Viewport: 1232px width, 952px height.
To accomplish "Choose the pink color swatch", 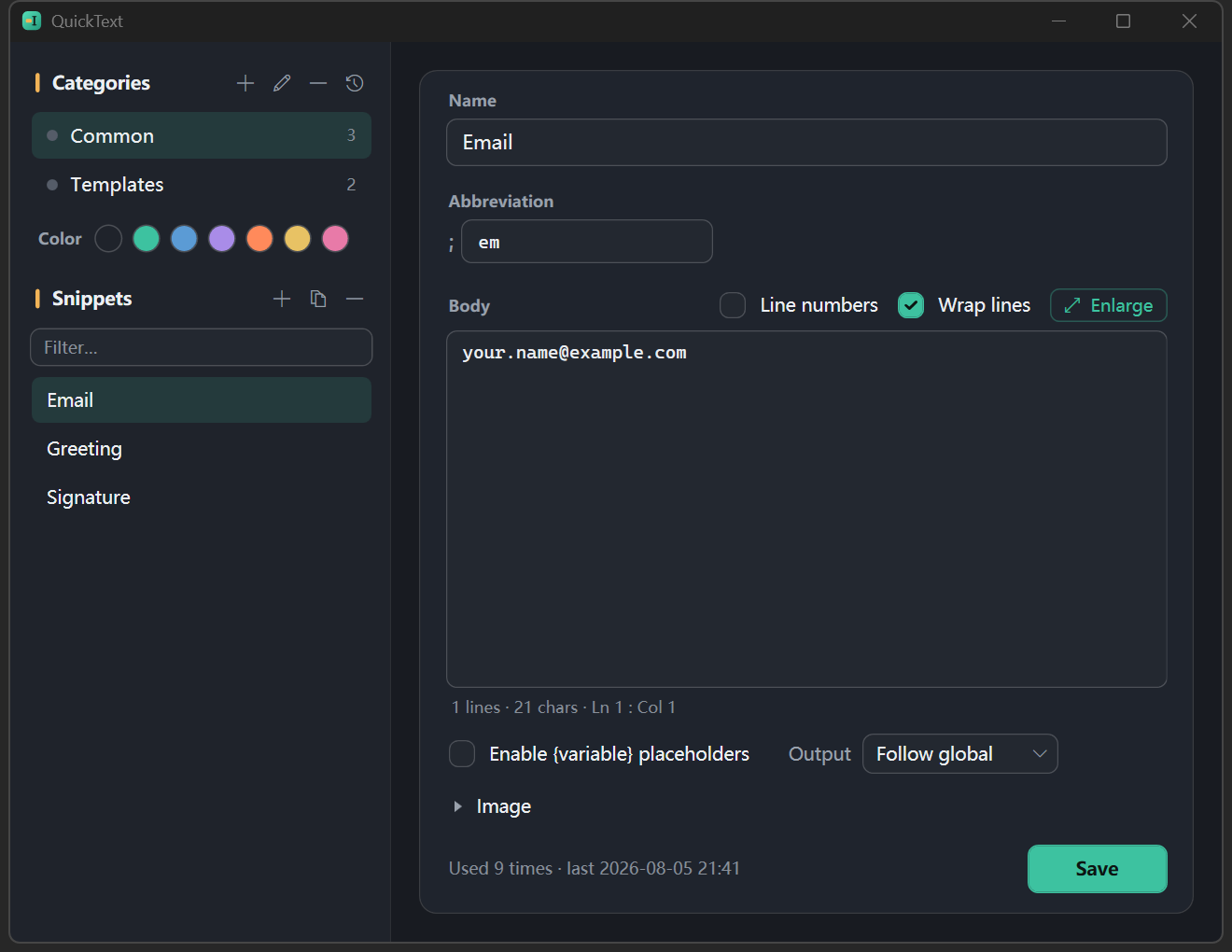I will click(x=335, y=239).
